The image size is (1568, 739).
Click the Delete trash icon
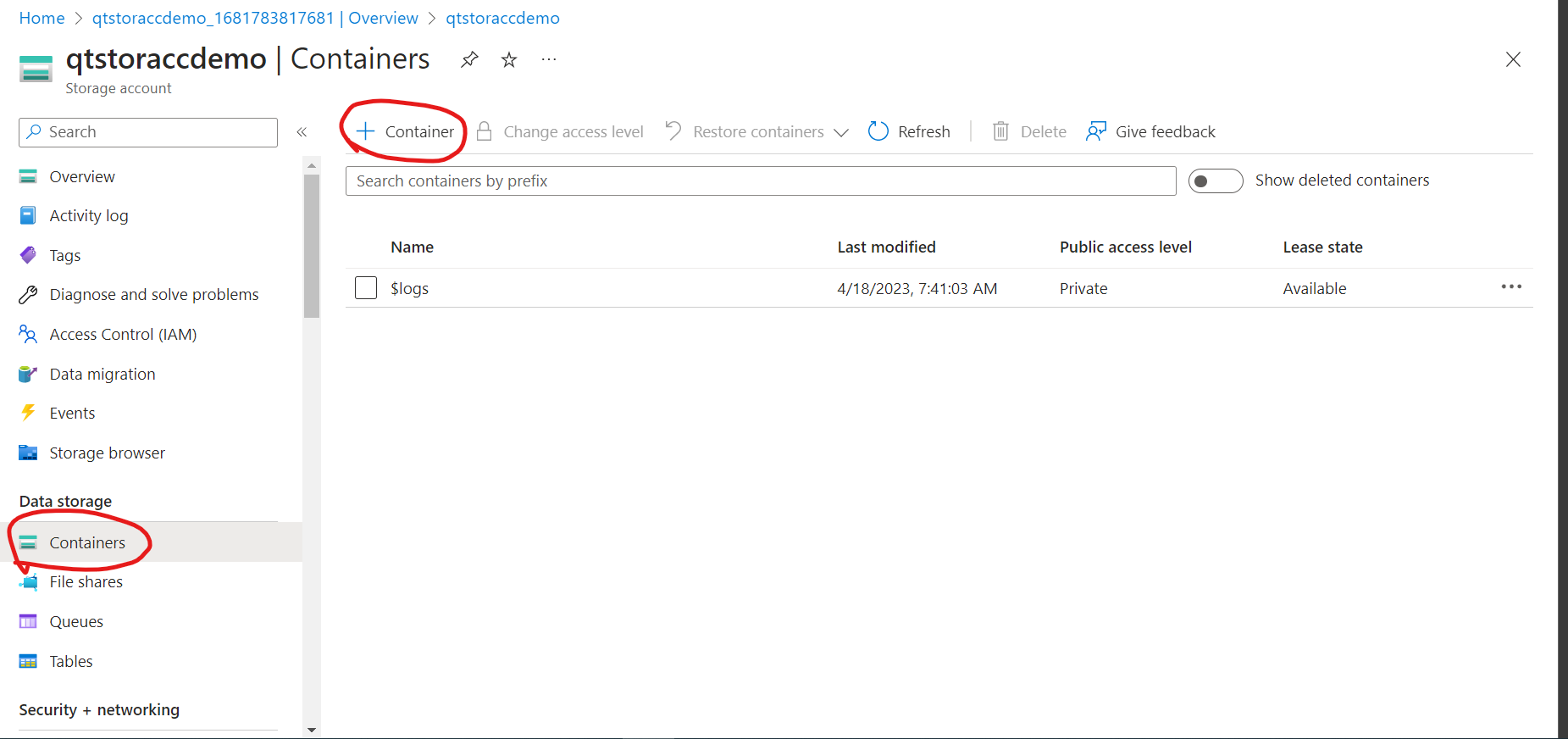coord(1000,131)
